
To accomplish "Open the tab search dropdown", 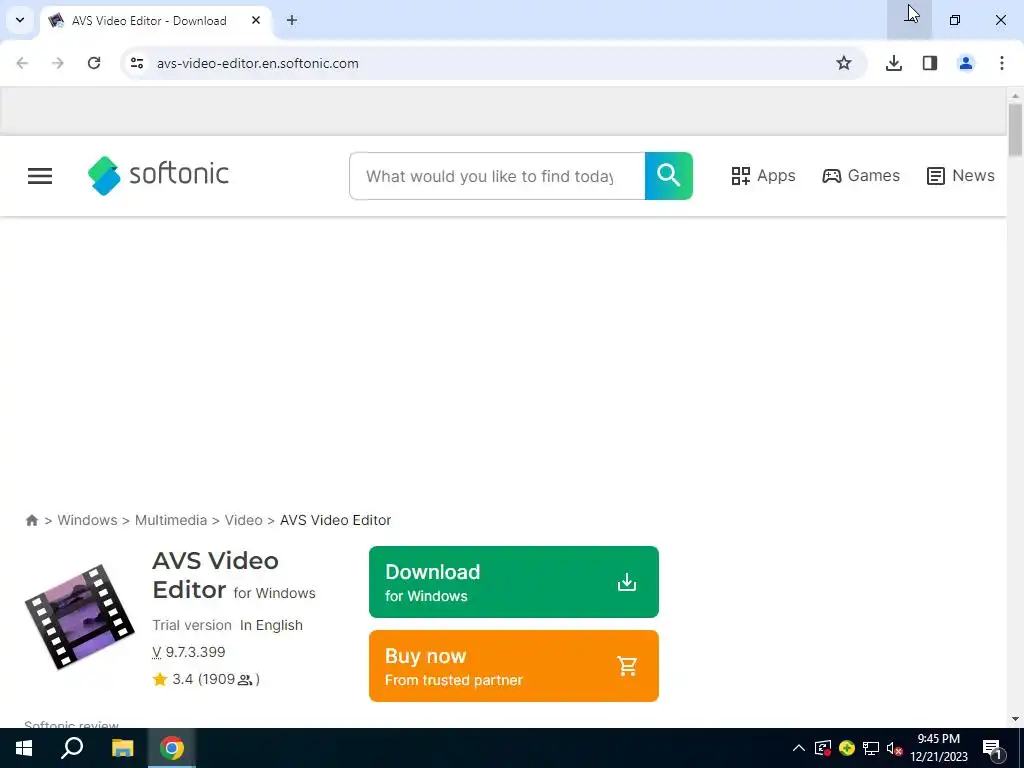I will 20,20.
